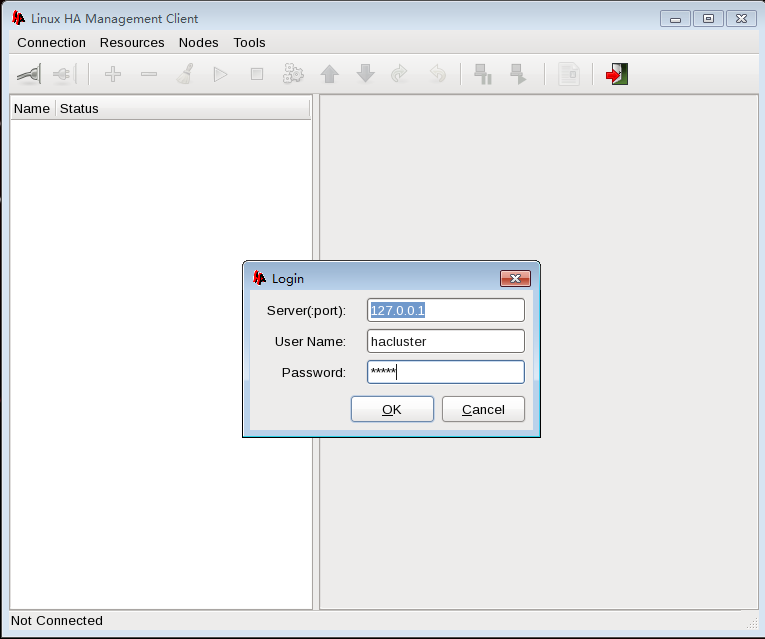The image size is (765, 639).
Task: Click the node Standby toolbar icon
Action: 483,74
